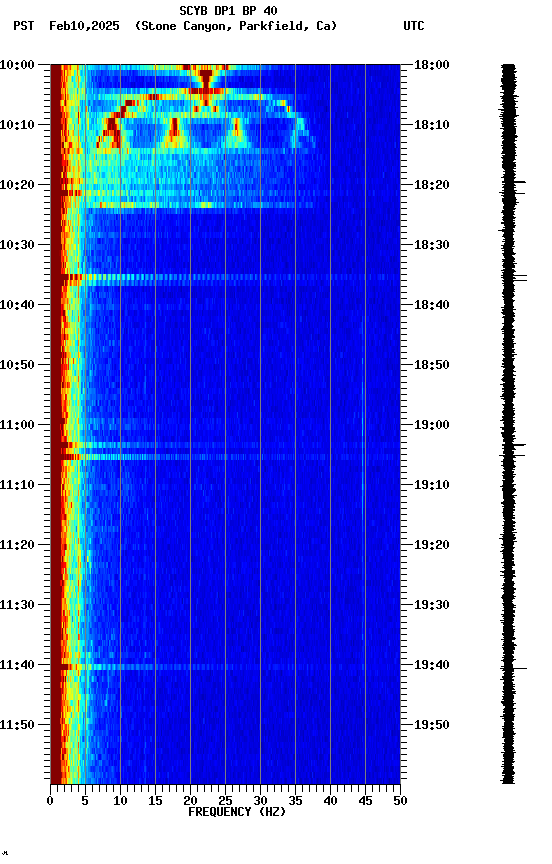Click the '19:10' UTC time label
552x864 pixels.
432,485
